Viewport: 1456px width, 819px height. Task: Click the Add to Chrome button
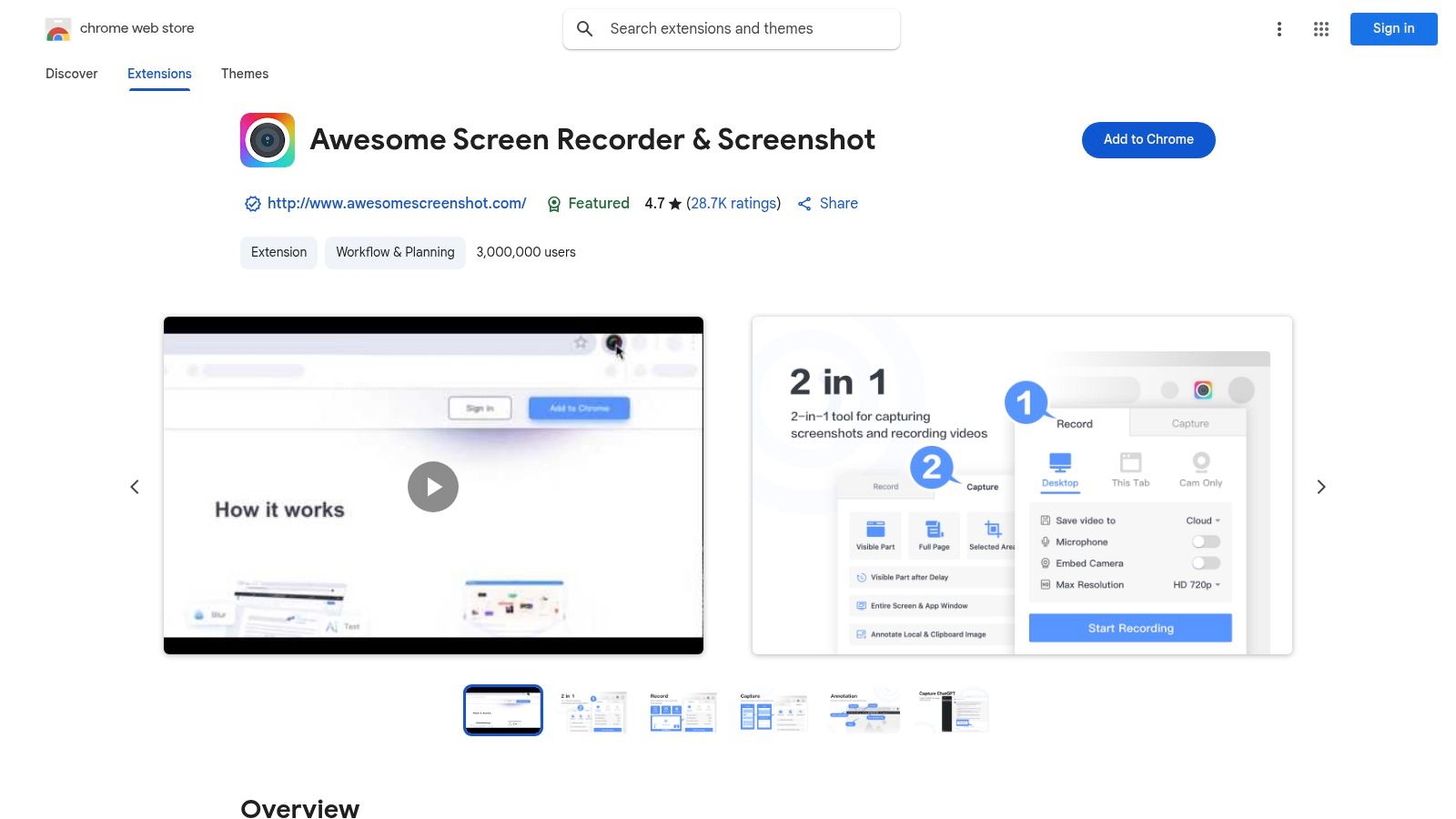(1148, 139)
